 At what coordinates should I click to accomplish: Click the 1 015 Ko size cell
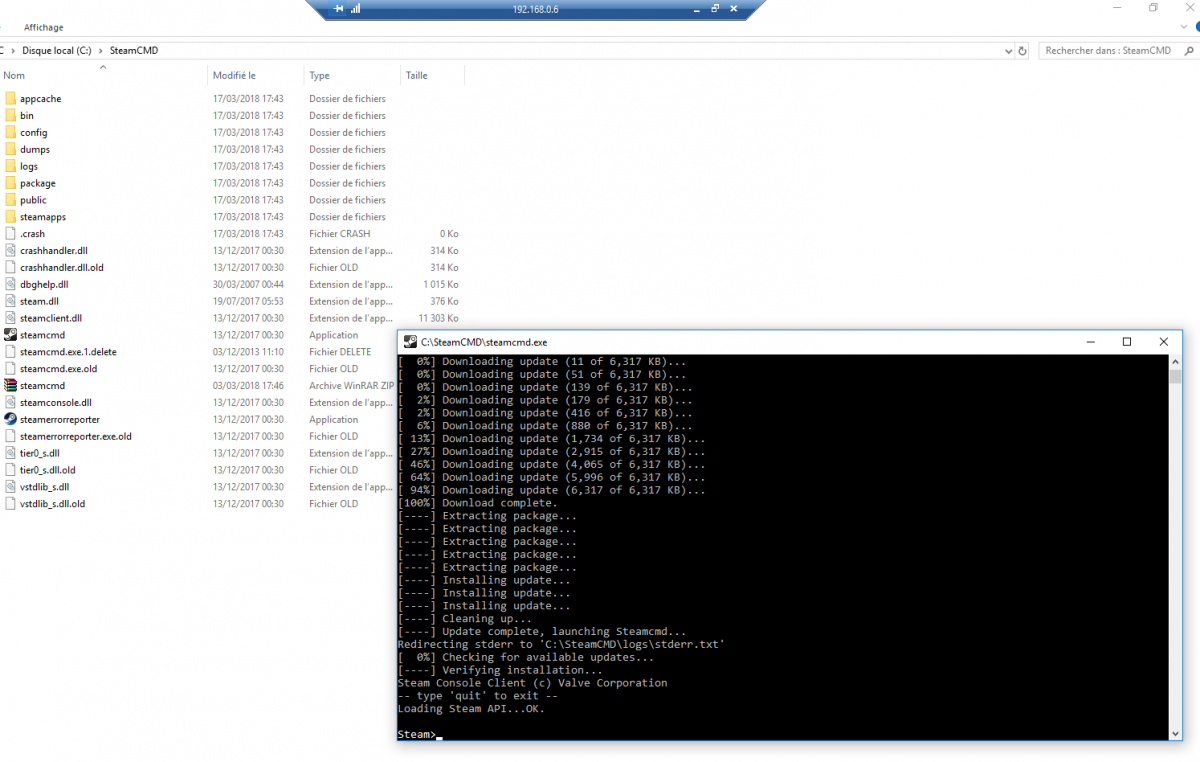[x=440, y=285]
